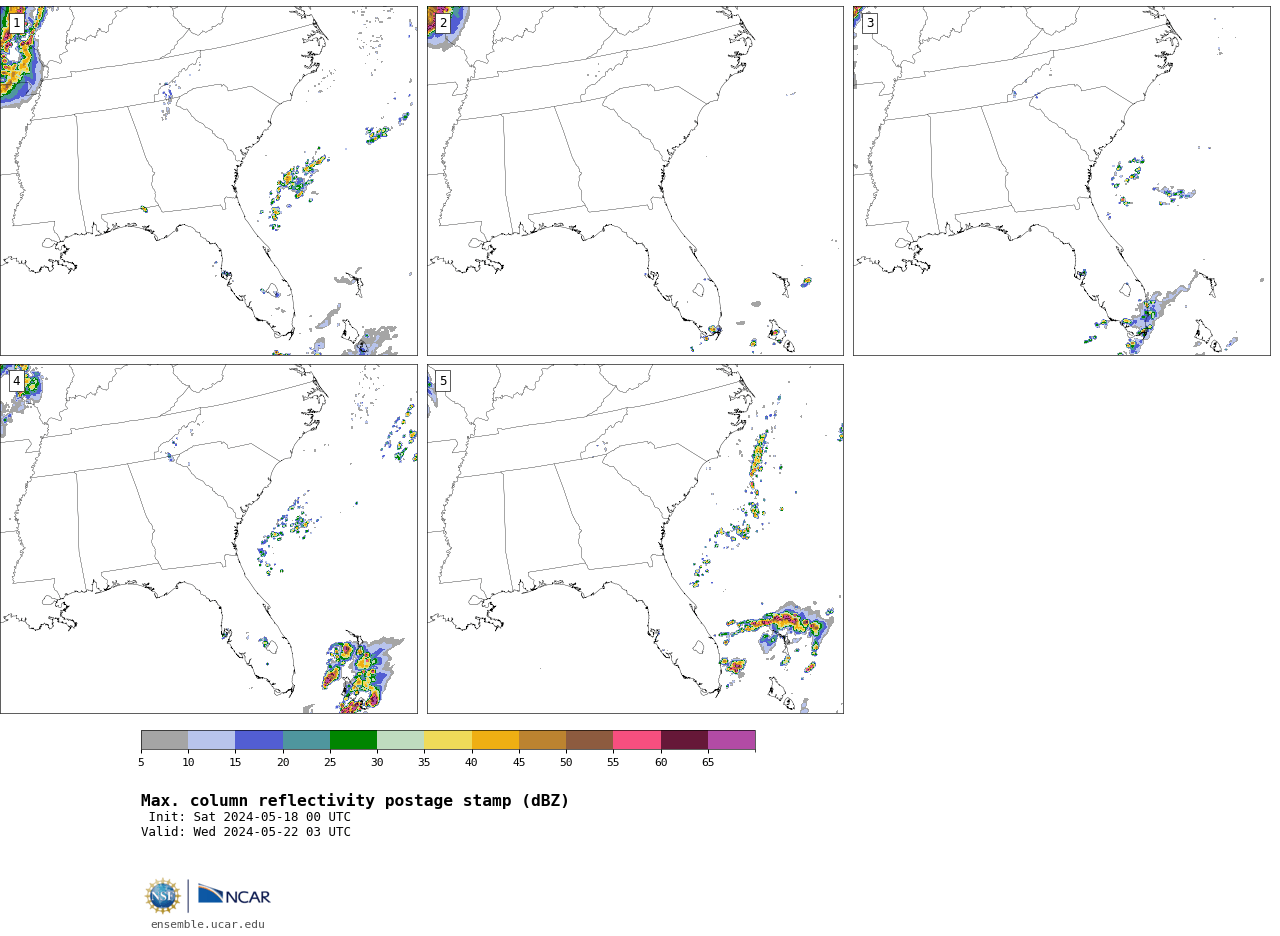Screen dimensions: 1280x936
Task: Click the pale green 30-35 dBZ swatch
Action: pyautogui.click(x=400, y=740)
